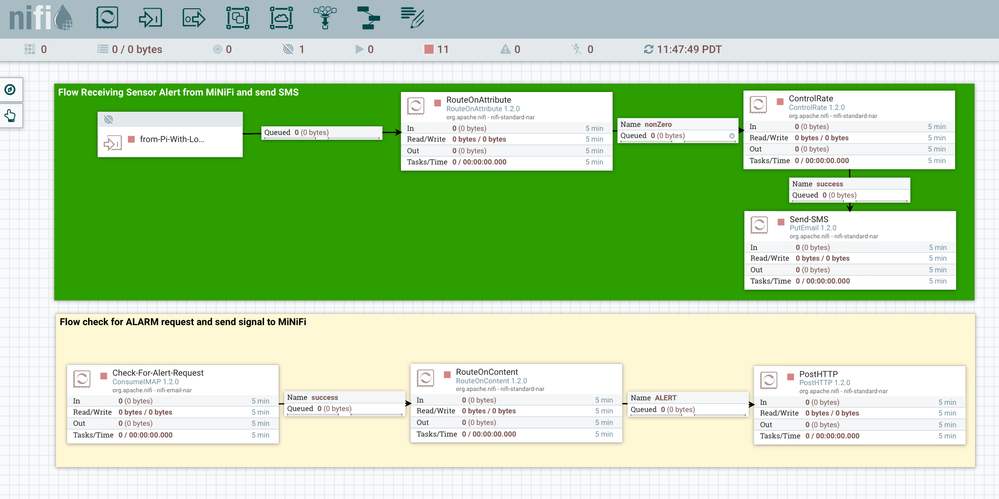Click the ControlRate processor icon

[758, 105]
